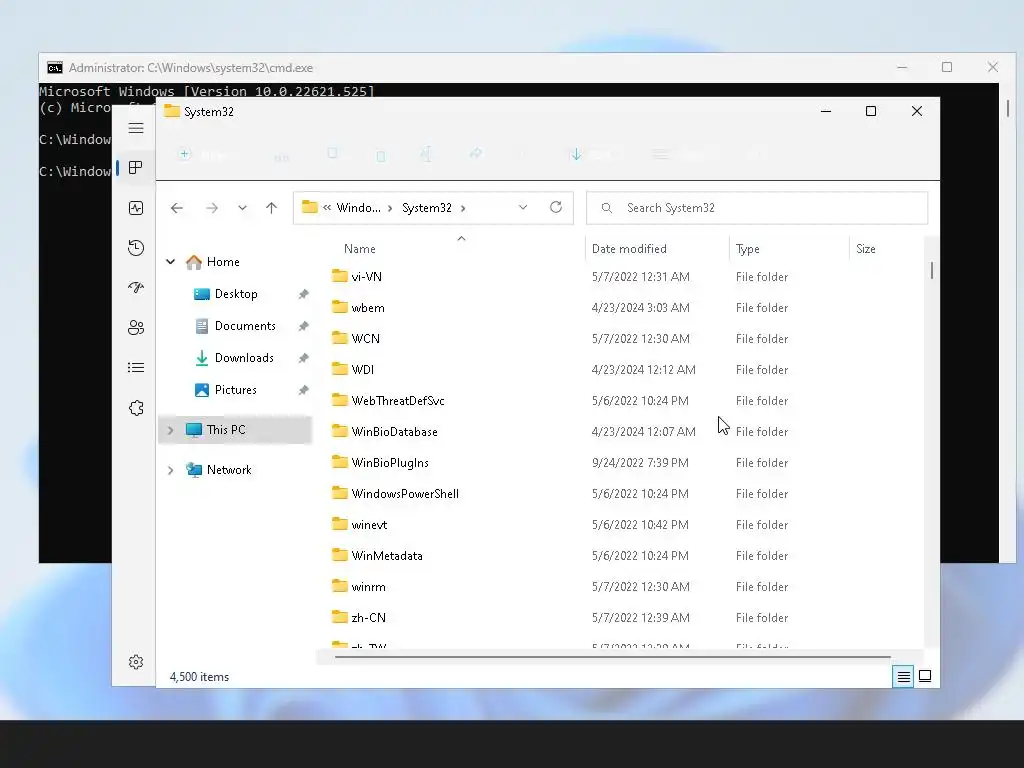Click System32 breadcrumb in address bar
The height and width of the screenshot is (768, 1024).
(426, 208)
